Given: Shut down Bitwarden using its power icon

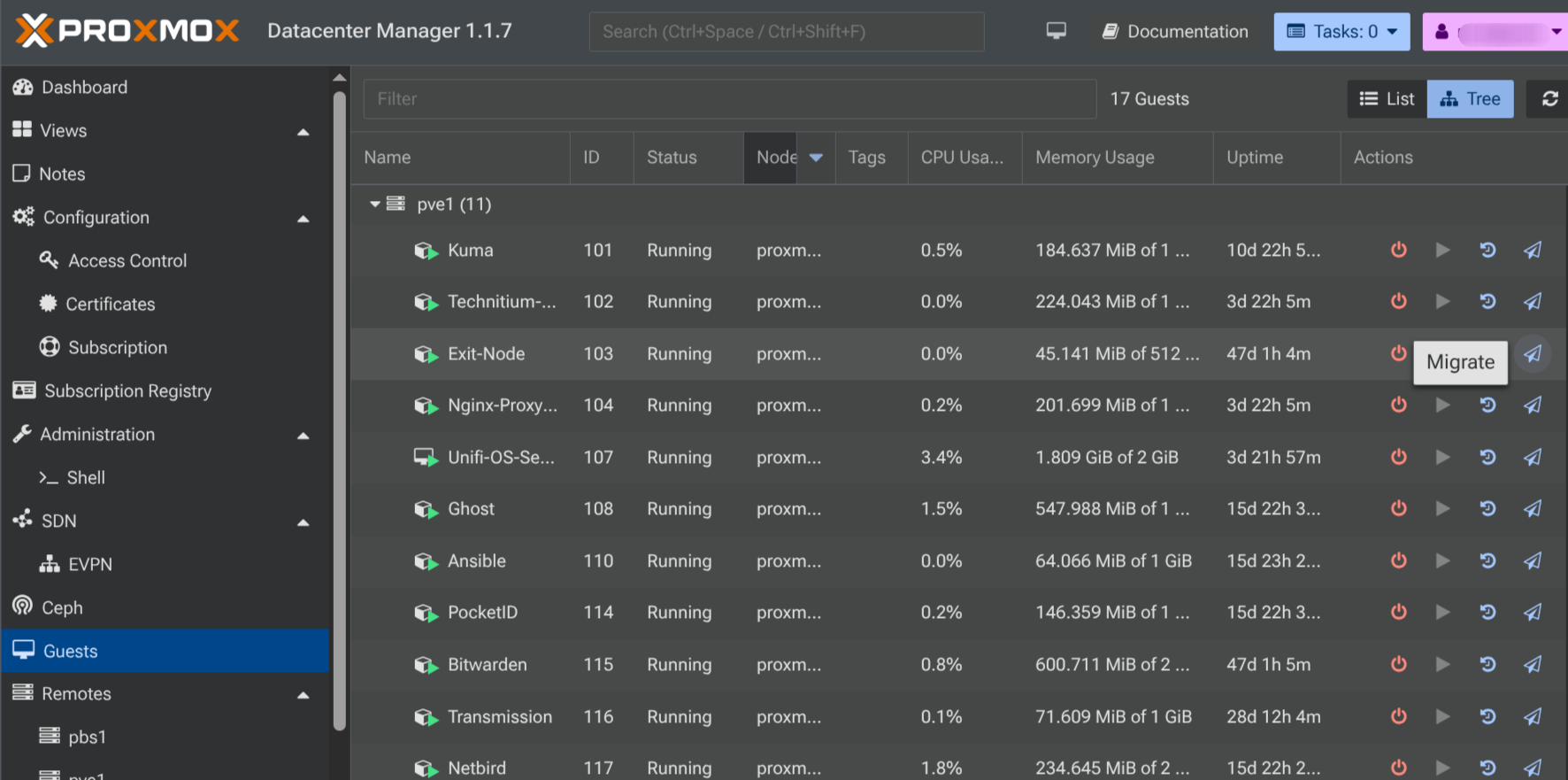Looking at the screenshot, I should [1398, 664].
